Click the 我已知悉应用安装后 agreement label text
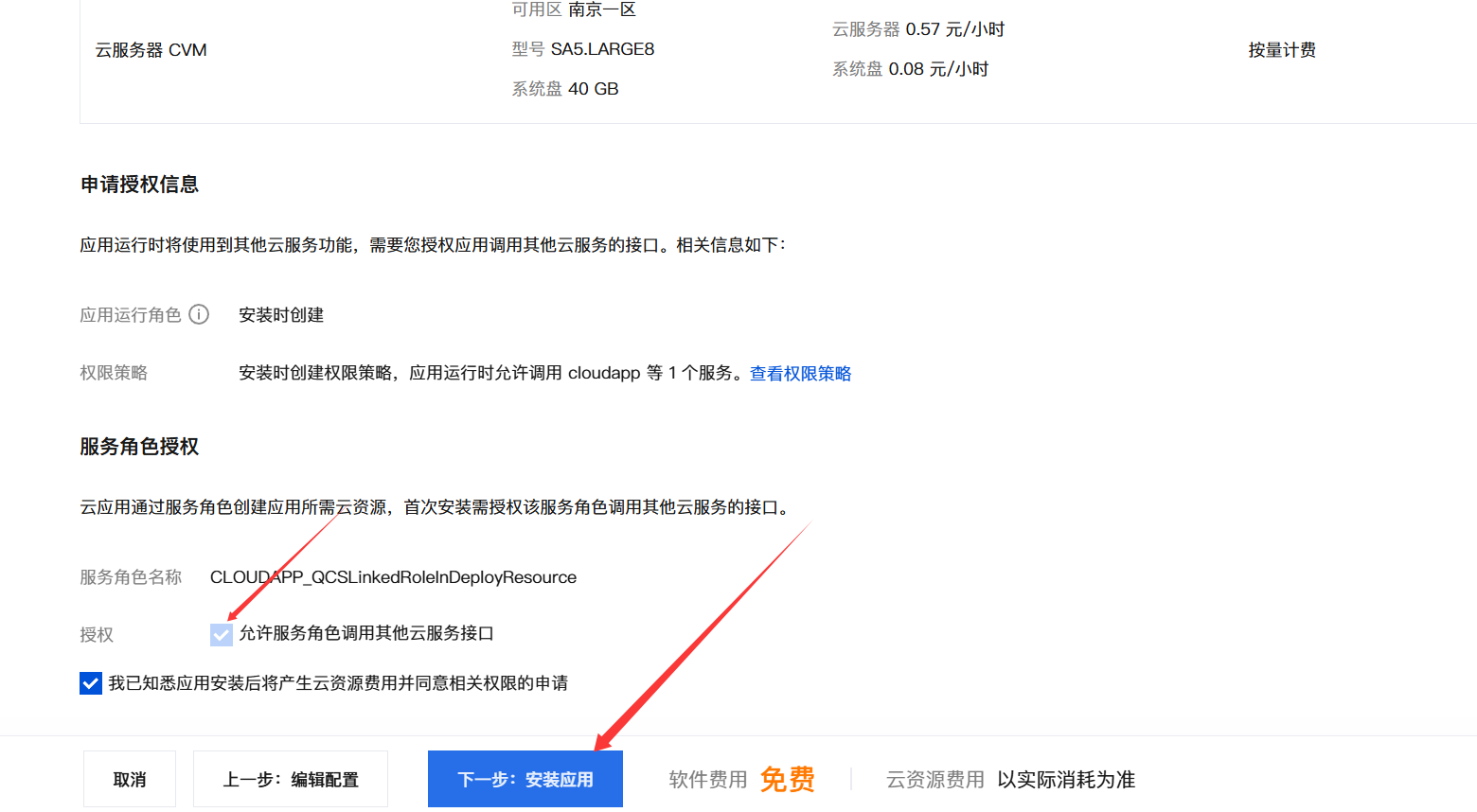 (x=338, y=683)
